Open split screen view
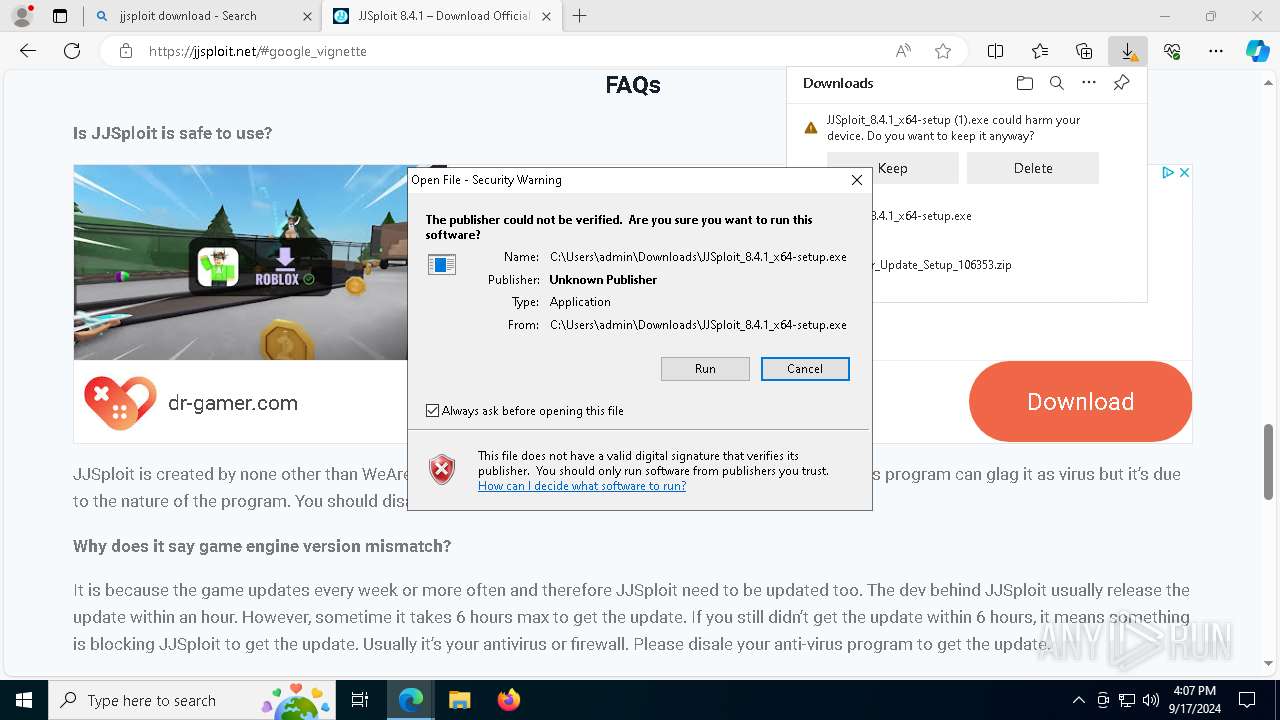This screenshot has width=1280, height=720. 996,51
